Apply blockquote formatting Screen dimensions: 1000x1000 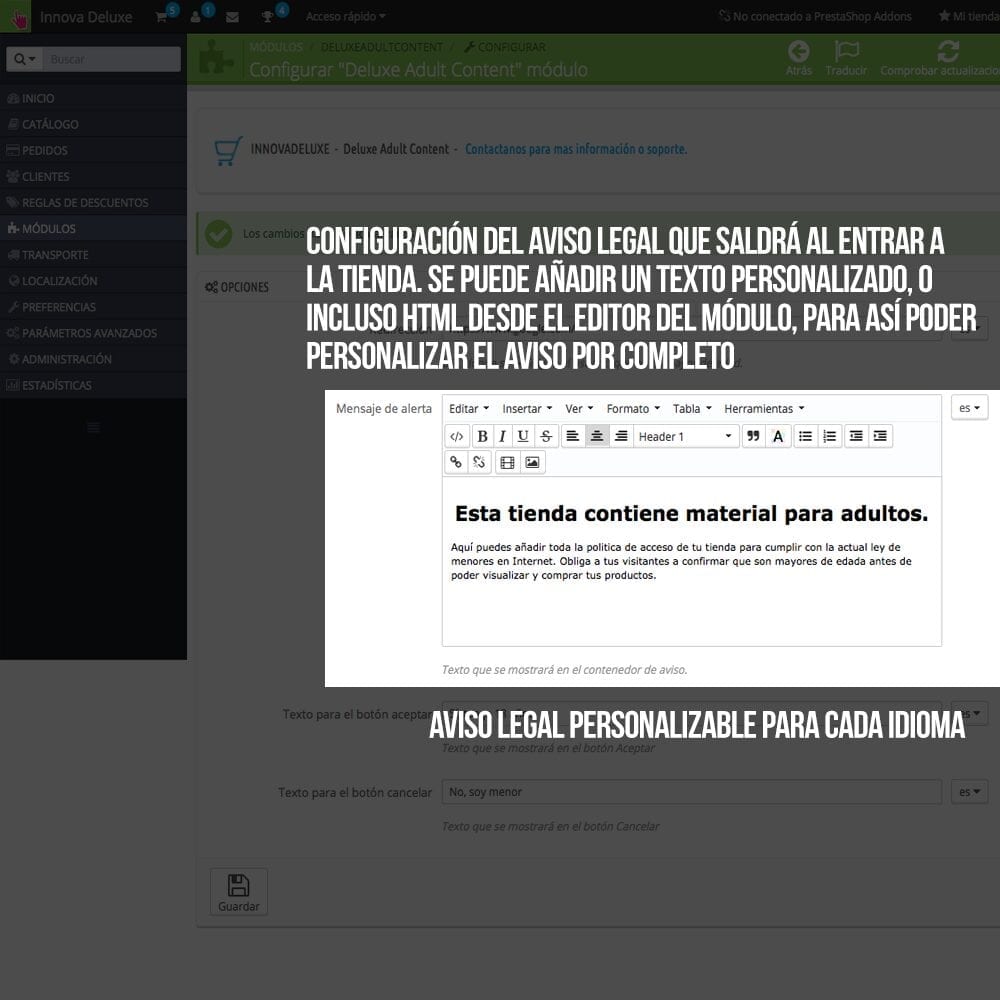(x=753, y=436)
